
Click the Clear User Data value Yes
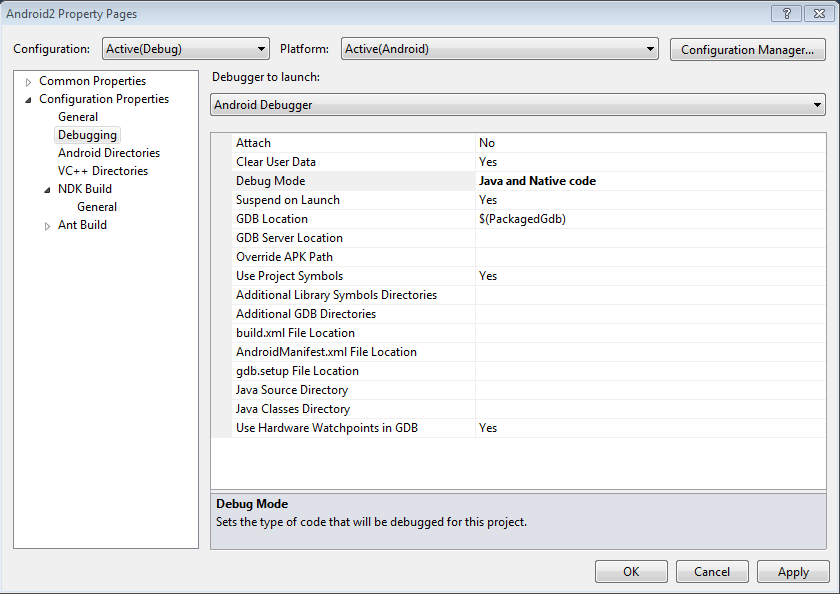coord(488,162)
